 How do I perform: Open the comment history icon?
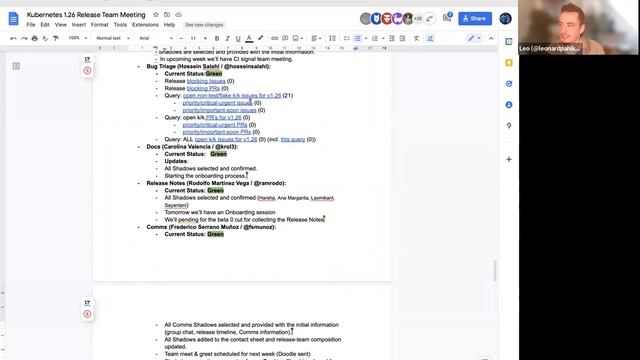(x=447, y=18)
